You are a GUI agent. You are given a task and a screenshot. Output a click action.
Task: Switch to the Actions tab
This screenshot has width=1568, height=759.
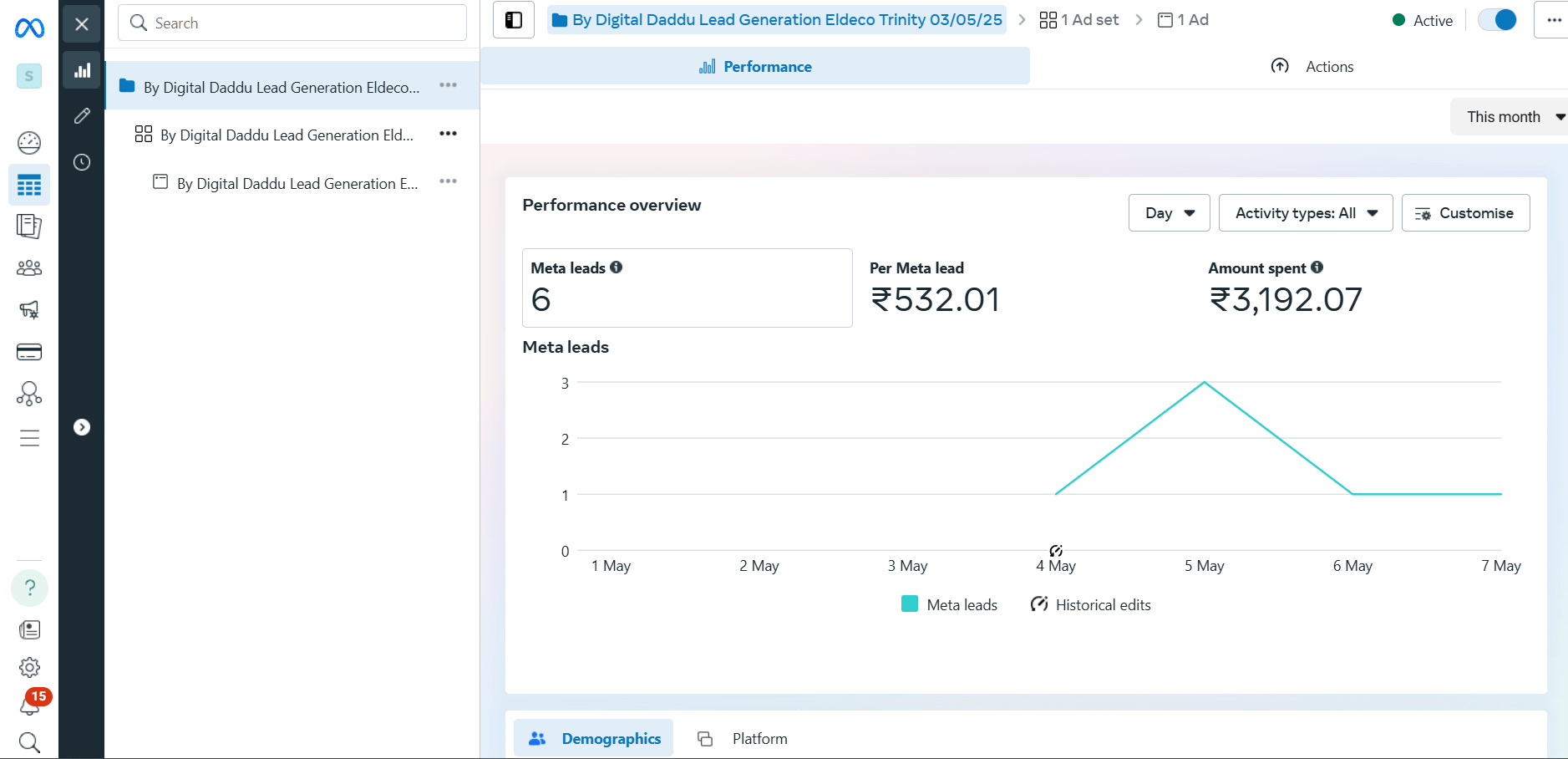click(x=1312, y=67)
